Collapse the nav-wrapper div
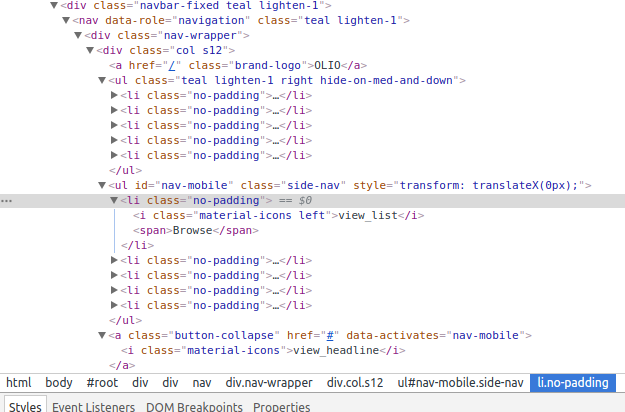This screenshot has height=412, width=625. 78,35
